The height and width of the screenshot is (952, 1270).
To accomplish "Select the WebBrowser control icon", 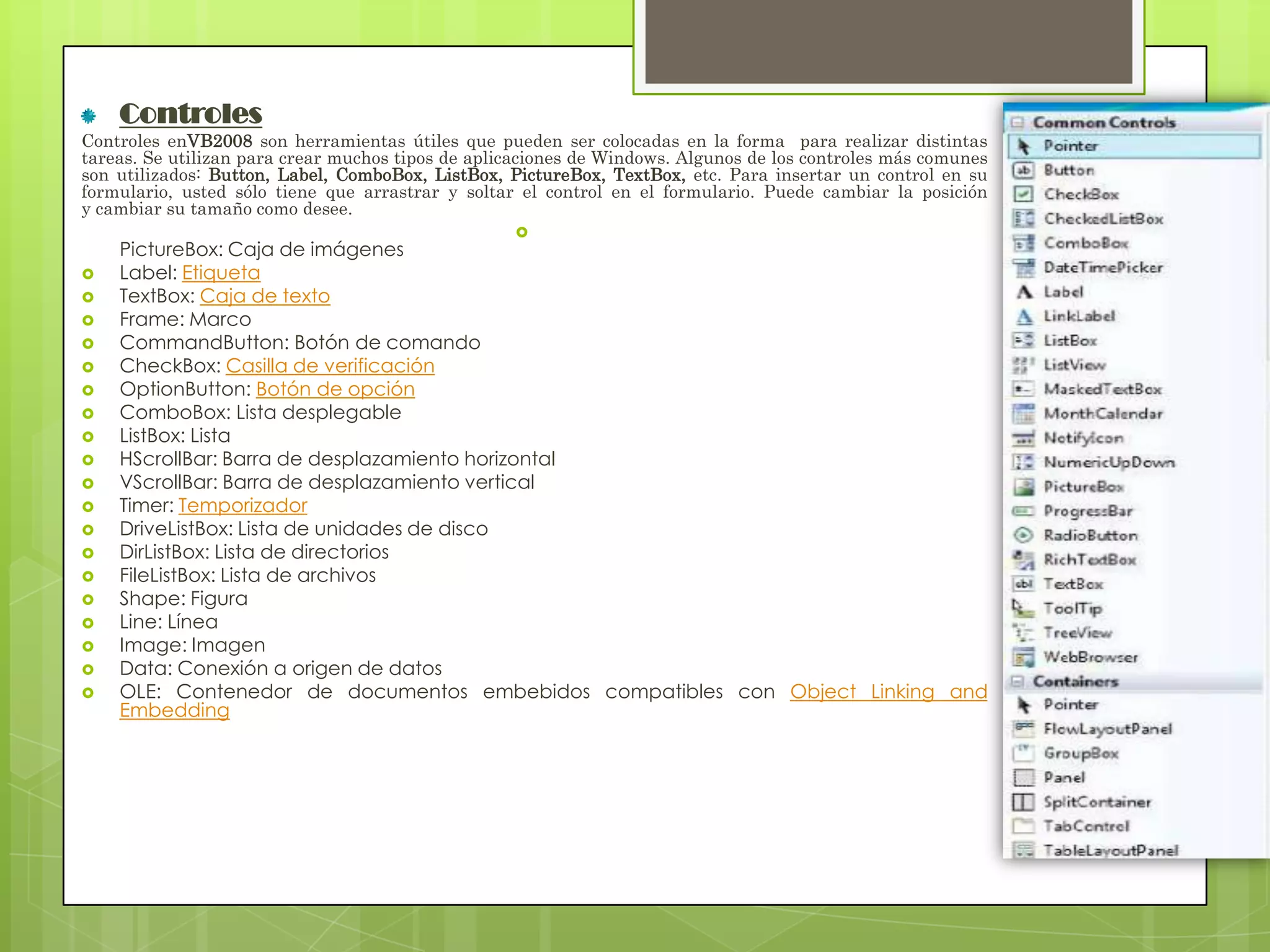I will (1023, 657).
